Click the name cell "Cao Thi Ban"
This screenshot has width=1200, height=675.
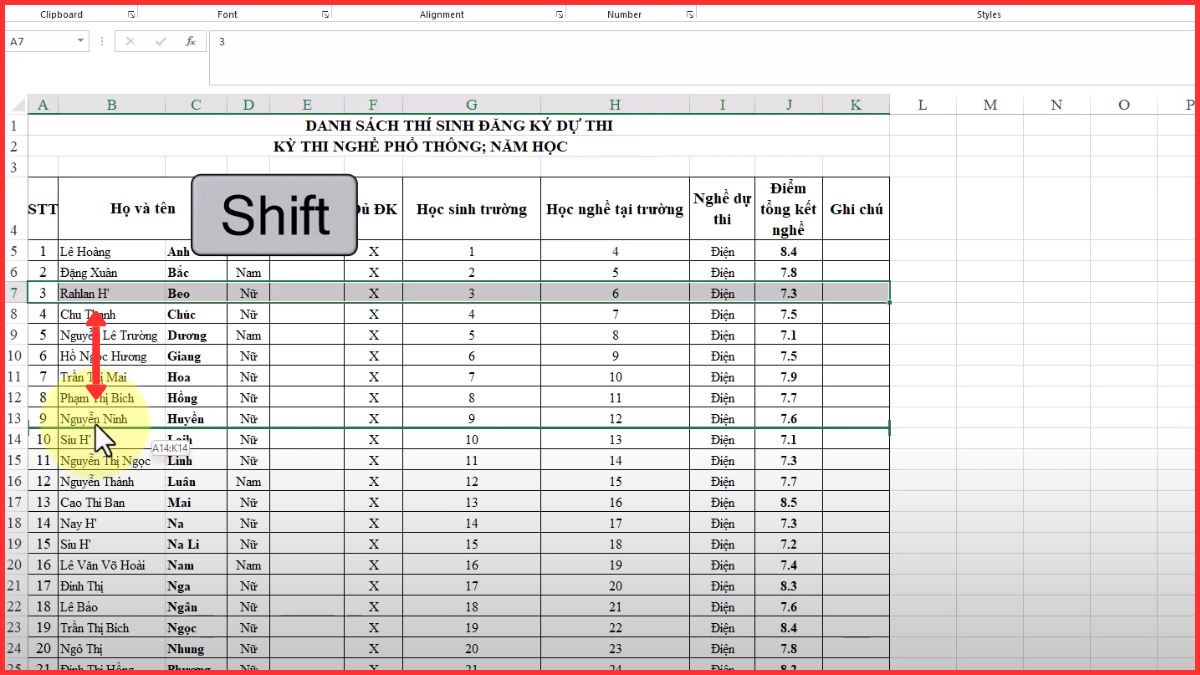pyautogui.click(x=112, y=502)
